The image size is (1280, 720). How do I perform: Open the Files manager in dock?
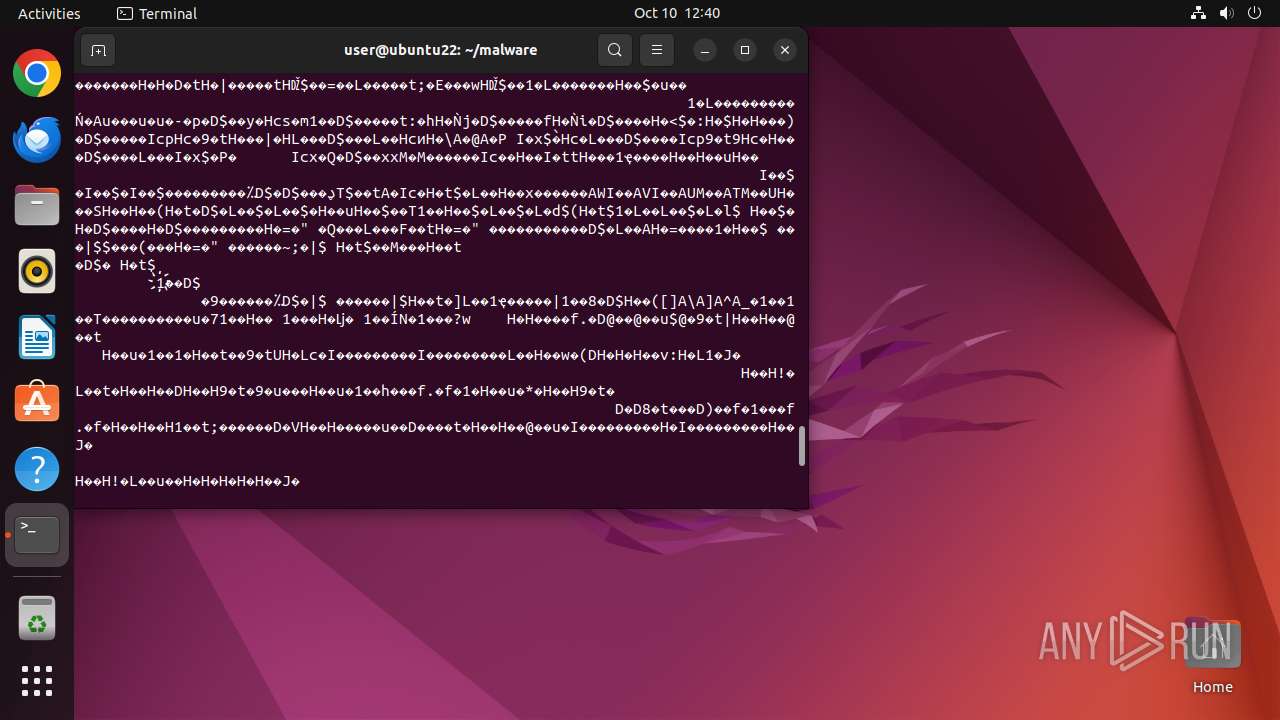click(x=37, y=205)
